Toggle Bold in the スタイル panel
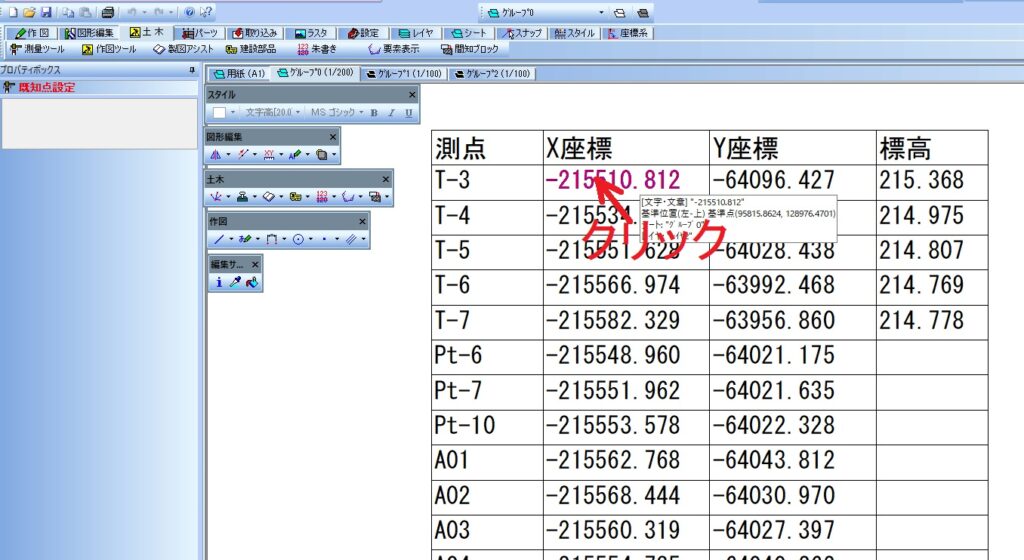Viewport: 1024px width, 560px height. (374, 113)
